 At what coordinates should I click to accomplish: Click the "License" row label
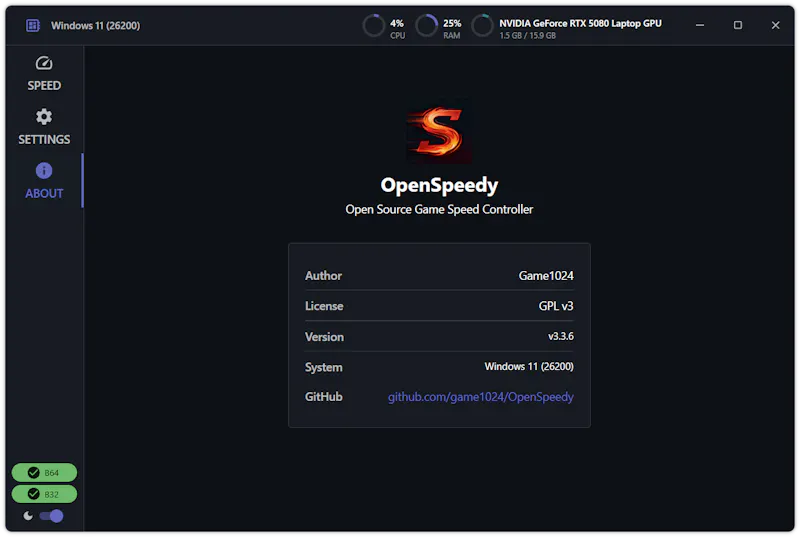[x=324, y=306]
